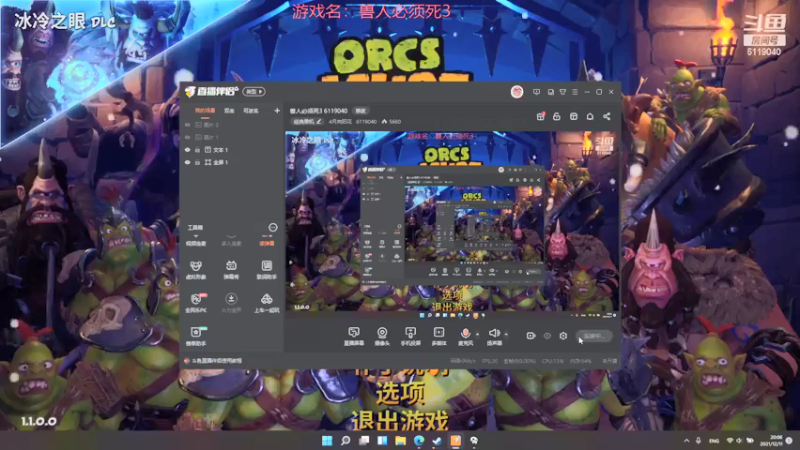Click the unlock padlock icon above preview

(x=557, y=116)
